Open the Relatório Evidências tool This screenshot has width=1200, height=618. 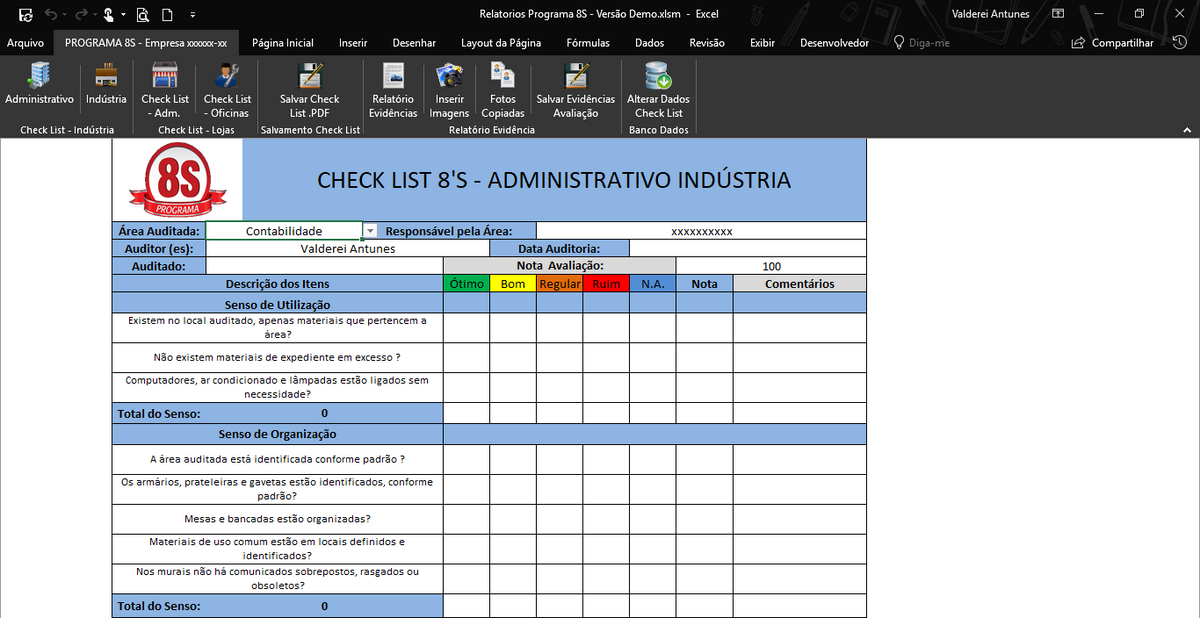pyautogui.click(x=392, y=90)
